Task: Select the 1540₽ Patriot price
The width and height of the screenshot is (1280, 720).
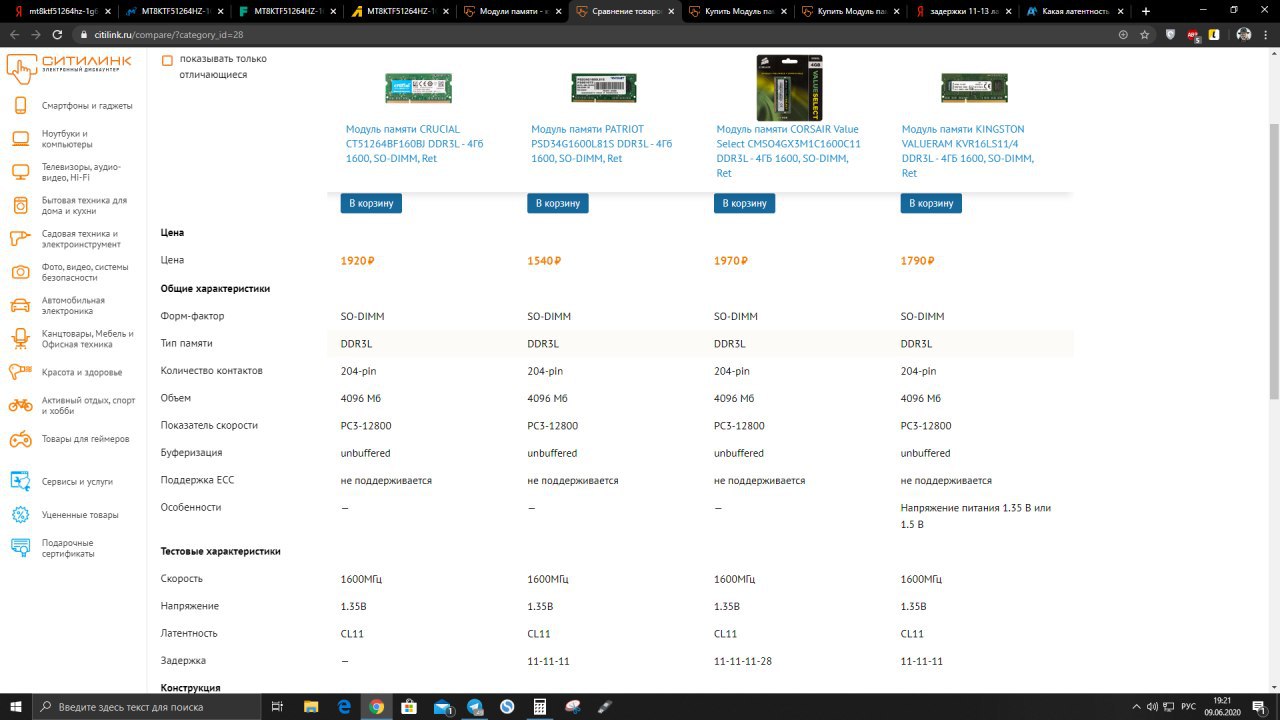Action: pos(544,261)
